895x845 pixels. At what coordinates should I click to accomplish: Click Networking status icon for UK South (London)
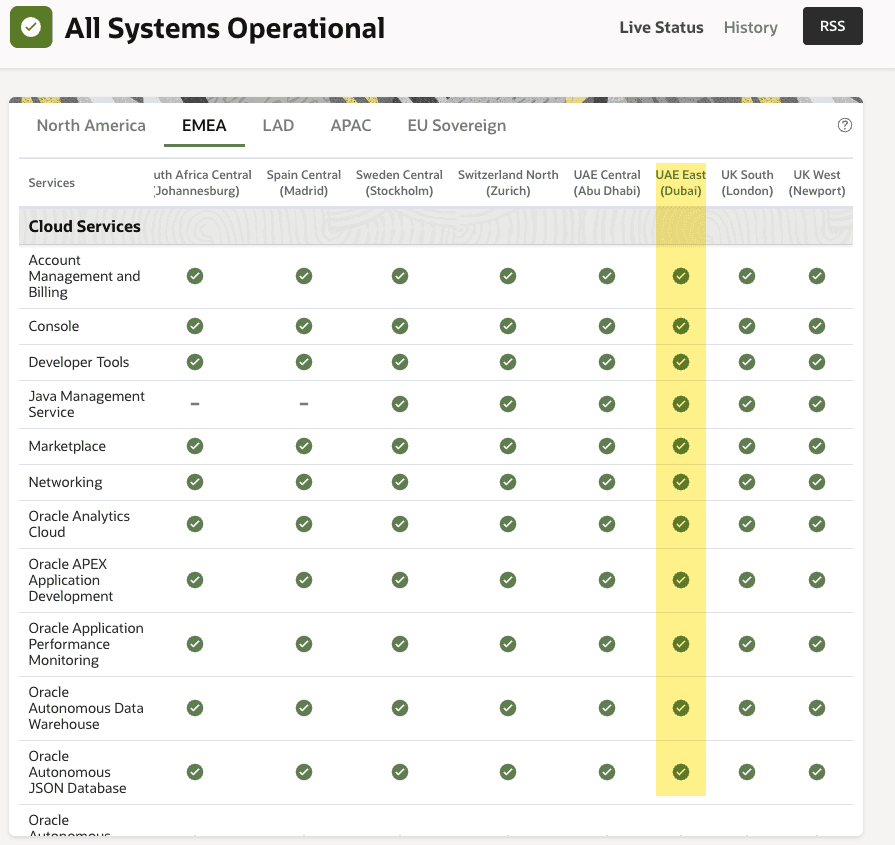click(747, 482)
